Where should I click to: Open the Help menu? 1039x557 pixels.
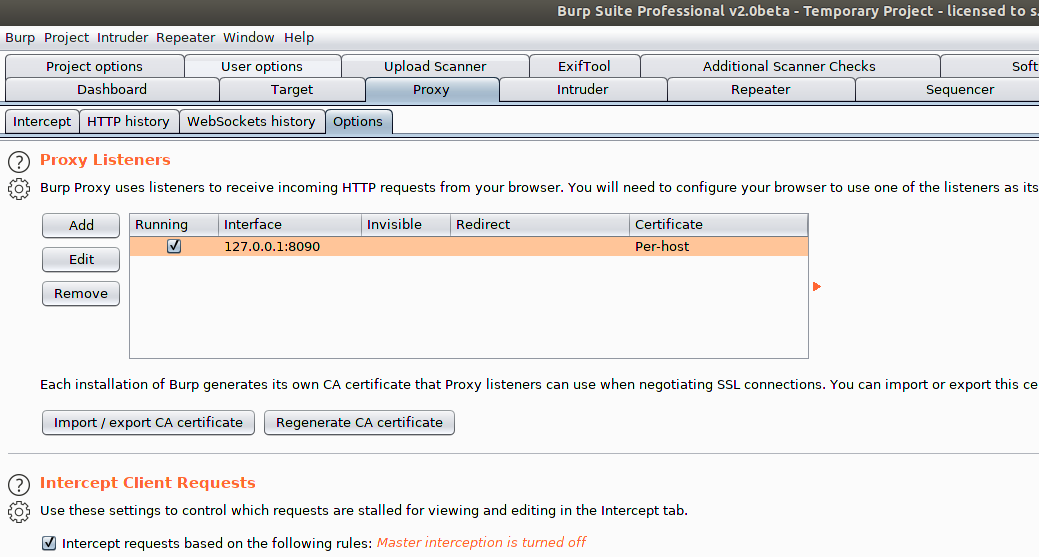tap(299, 38)
